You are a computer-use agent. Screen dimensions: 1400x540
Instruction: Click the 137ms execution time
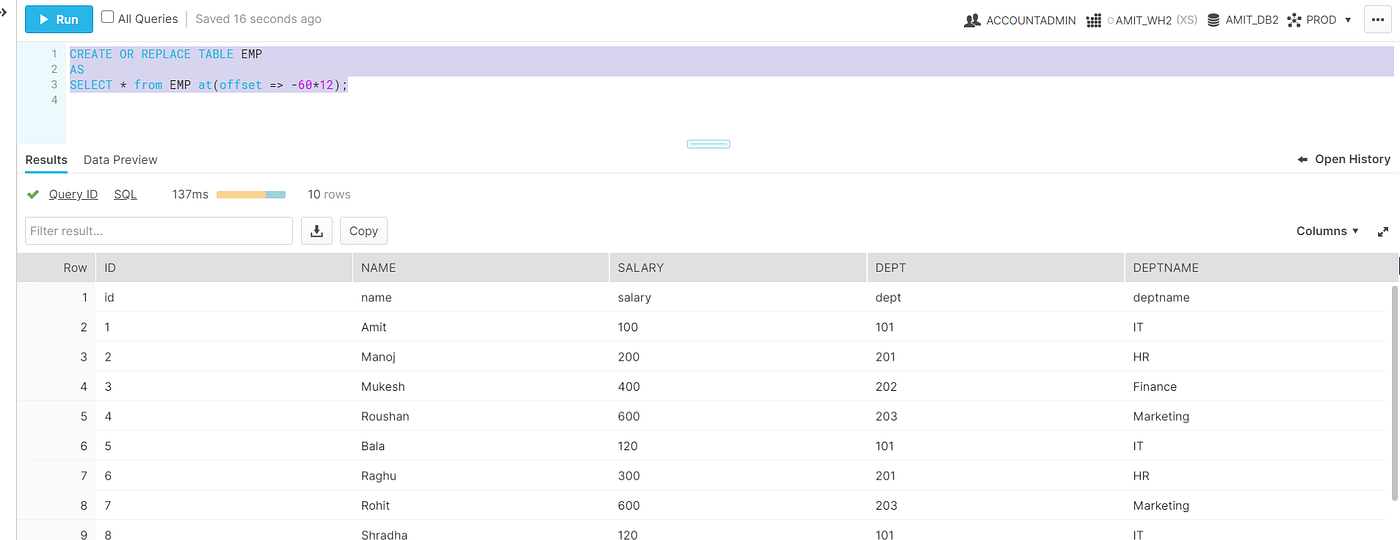pos(190,194)
